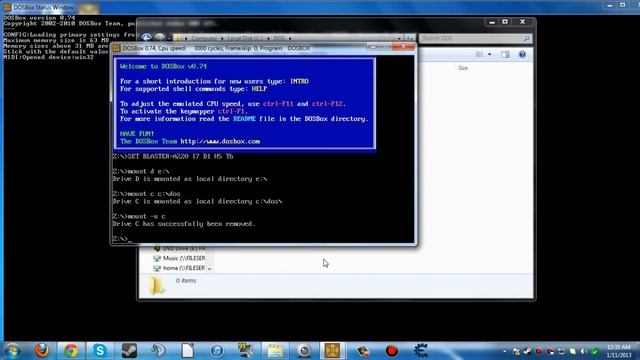Open the blank document taskbar icon

[187, 351]
